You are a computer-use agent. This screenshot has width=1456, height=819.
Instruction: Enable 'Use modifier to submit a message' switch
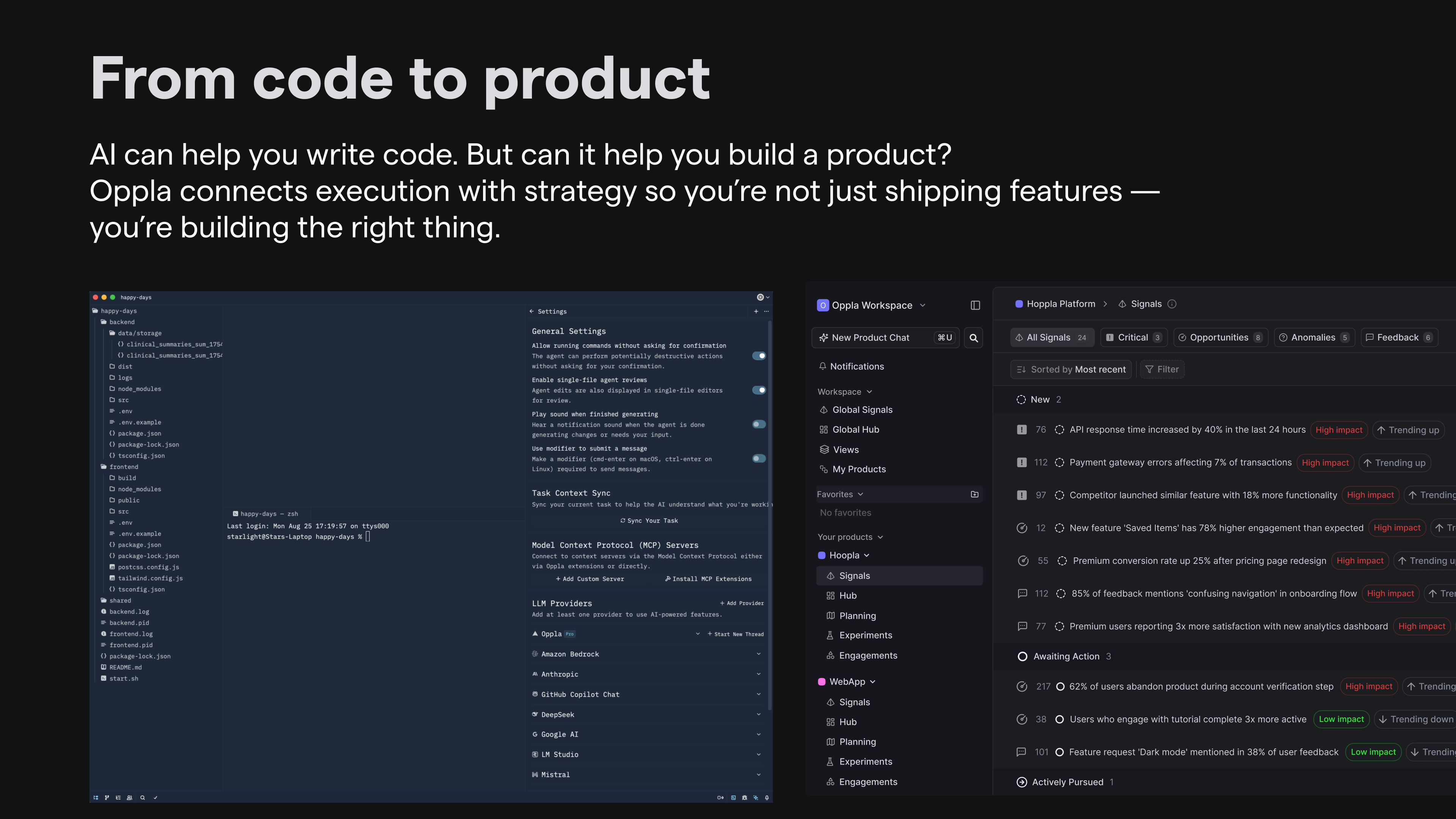(x=759, y=458)
